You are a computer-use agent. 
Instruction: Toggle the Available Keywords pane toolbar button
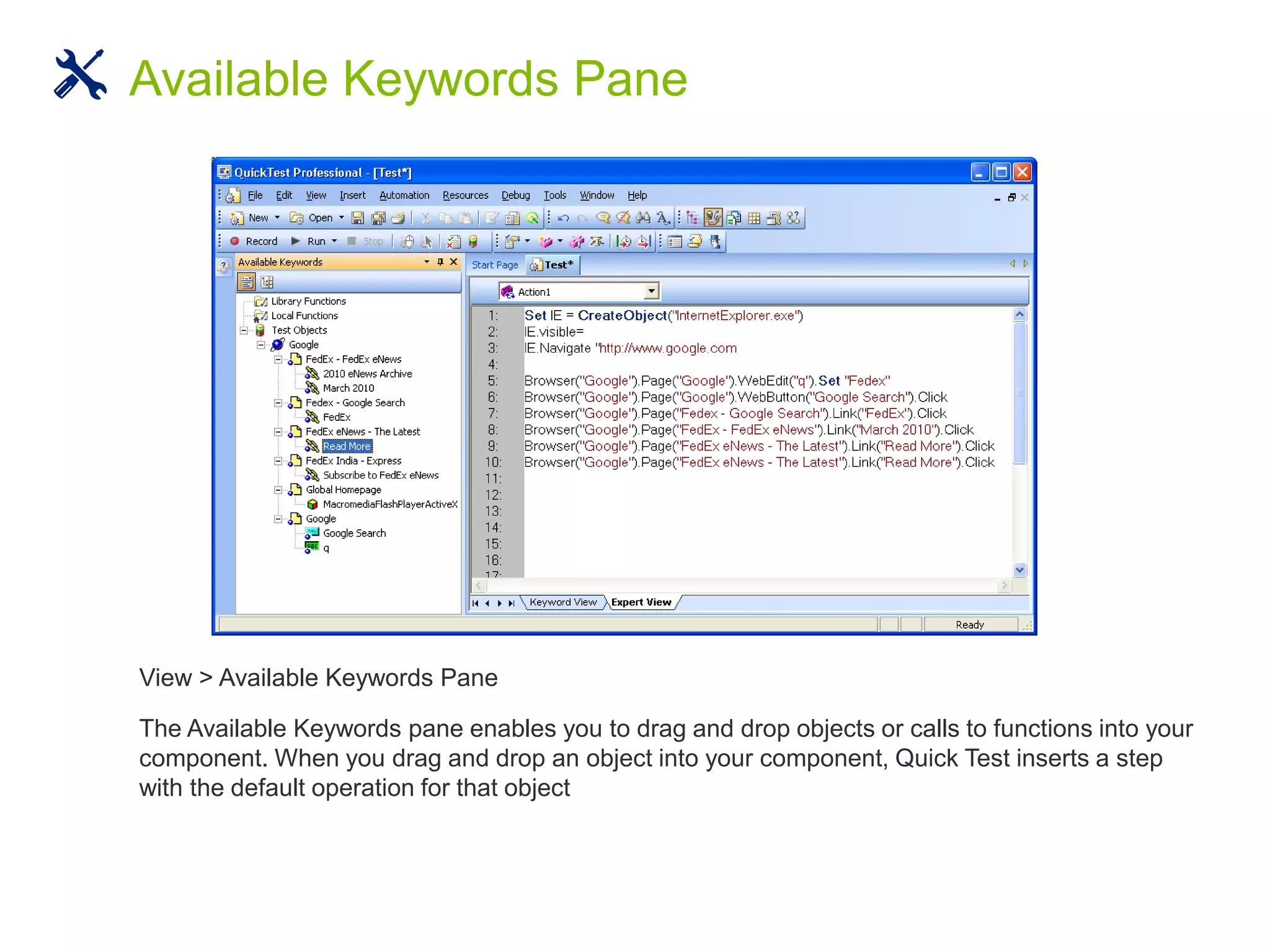click(x=713, y=218)
